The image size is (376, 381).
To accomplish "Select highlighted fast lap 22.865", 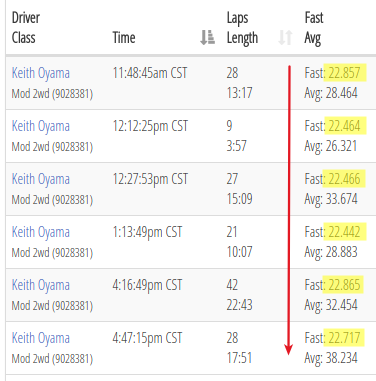I will (343, 285).
